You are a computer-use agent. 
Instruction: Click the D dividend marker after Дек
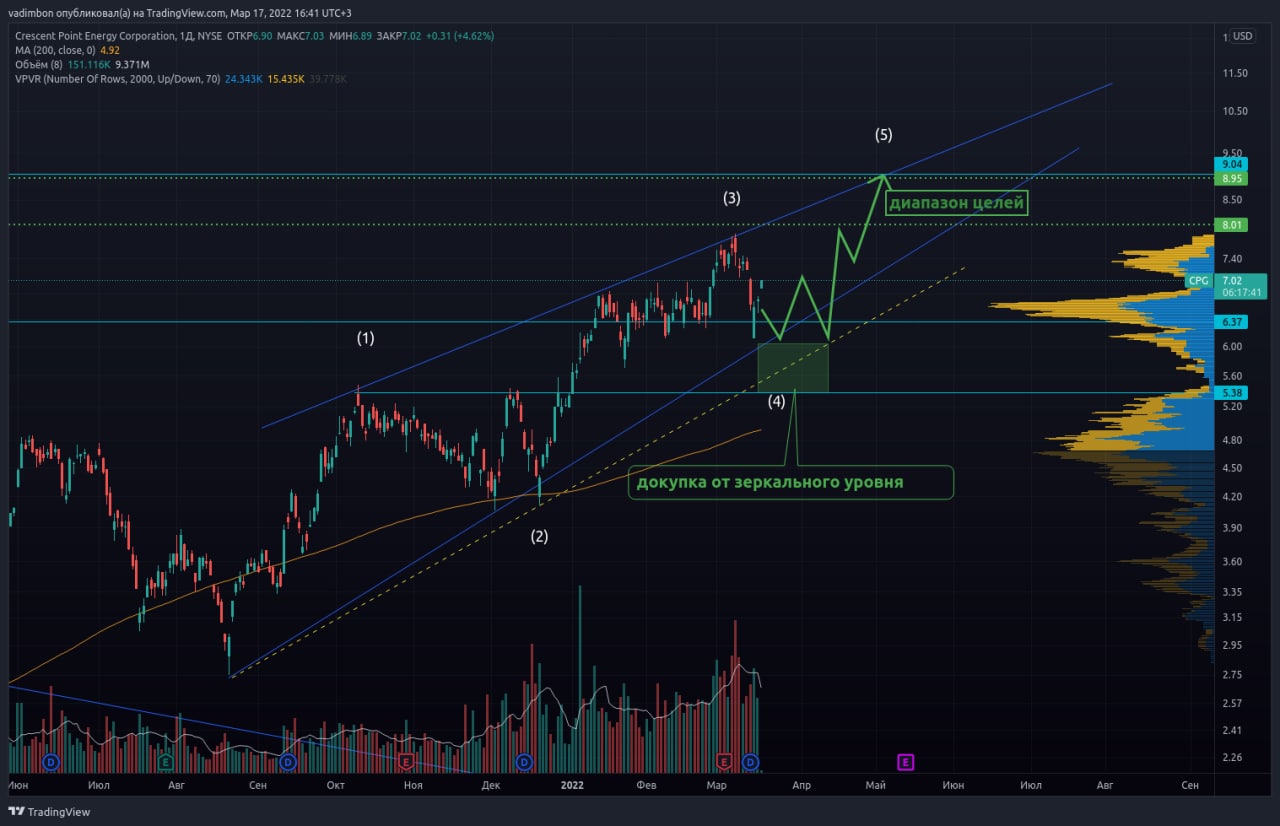point(523,763)
